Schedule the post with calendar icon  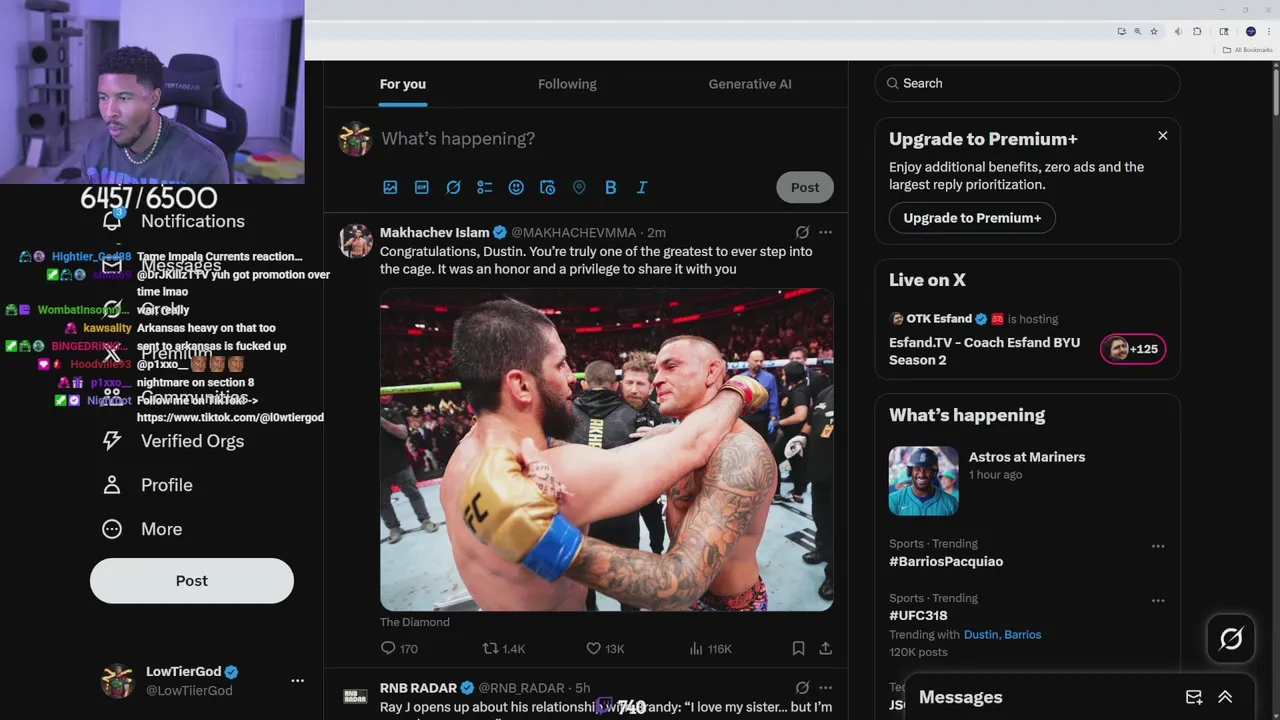click(x=547, y=187)
